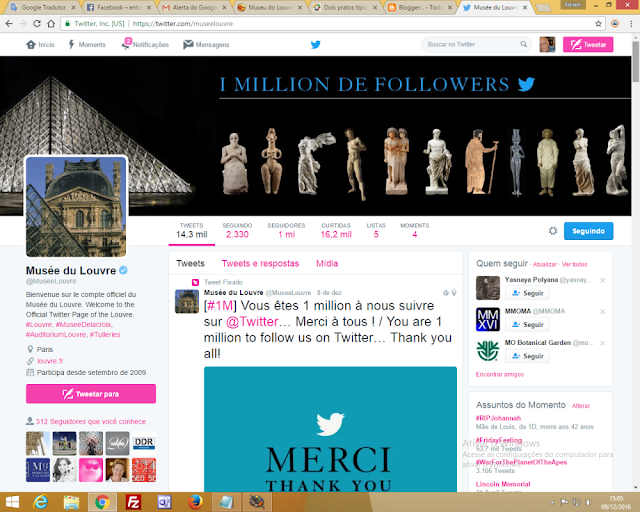Open Listas 5 stat
640x512 pixels.
pos(376,231)
